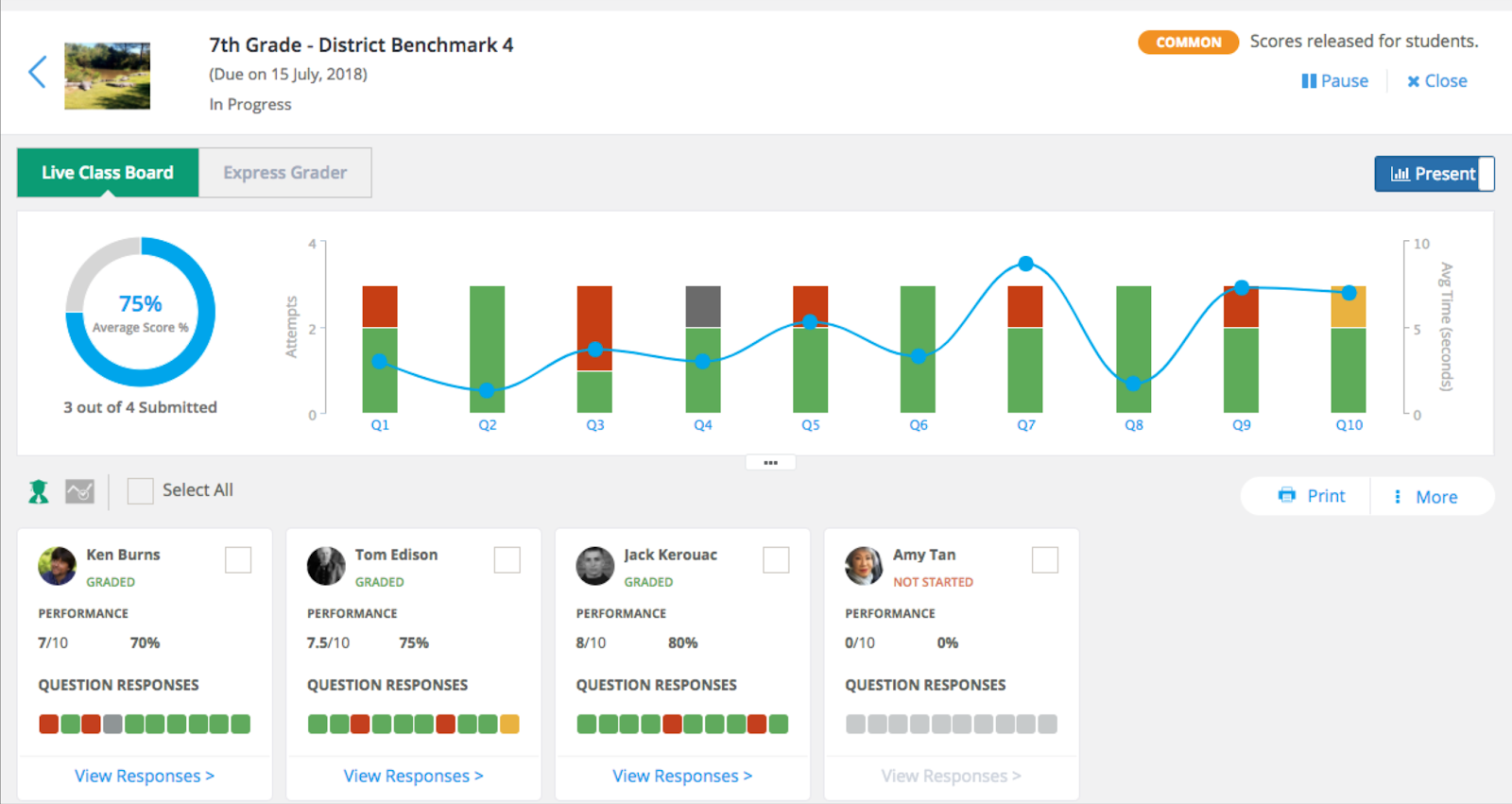Click the gray chart view icon
Viewport: 1512px width, 804px height.
pyautogui.click(x=79, y=491)
